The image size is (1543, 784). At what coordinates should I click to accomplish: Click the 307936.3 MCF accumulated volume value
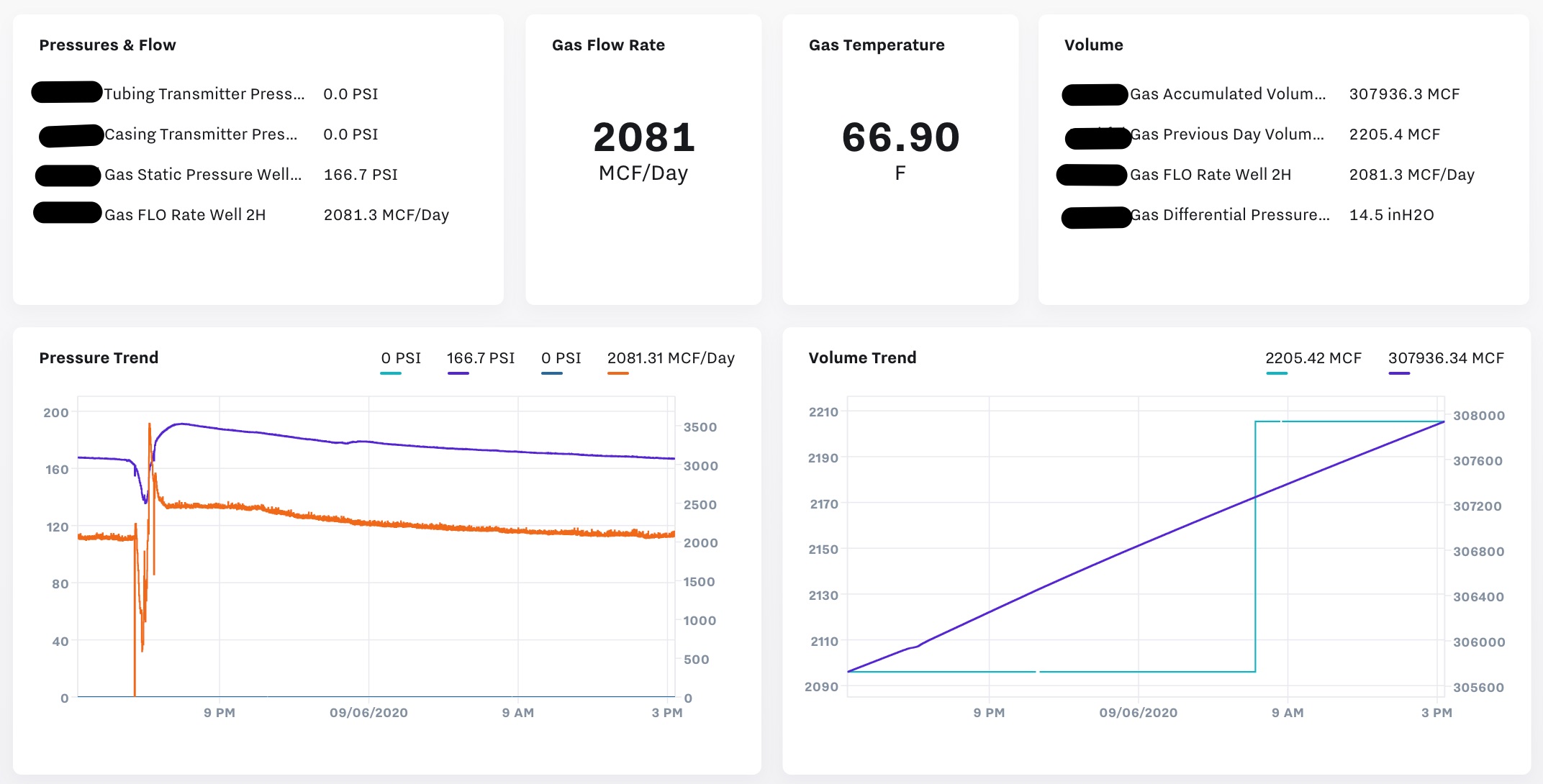1404,94
